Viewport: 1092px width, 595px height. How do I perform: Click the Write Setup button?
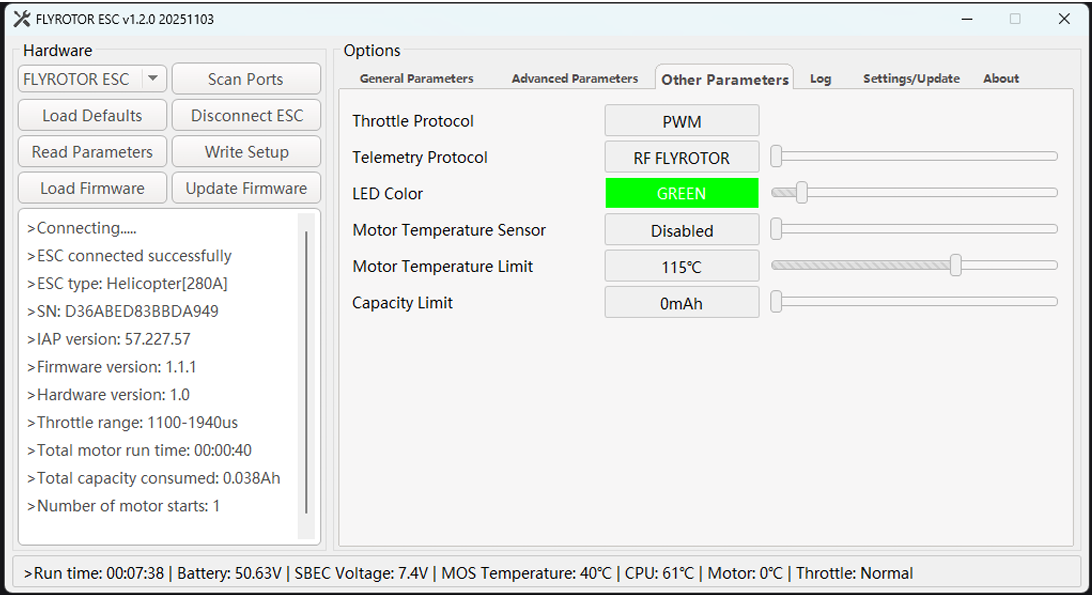(x=246, y=152)
